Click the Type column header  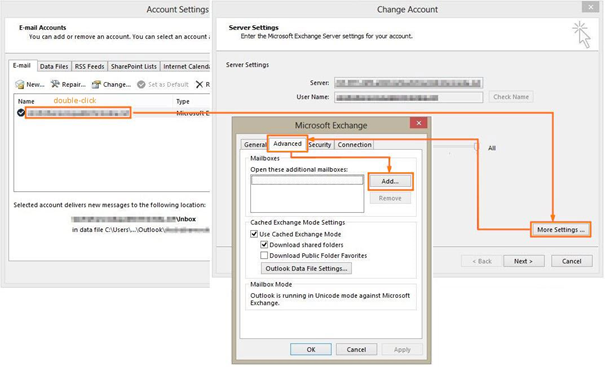(183, 101)
